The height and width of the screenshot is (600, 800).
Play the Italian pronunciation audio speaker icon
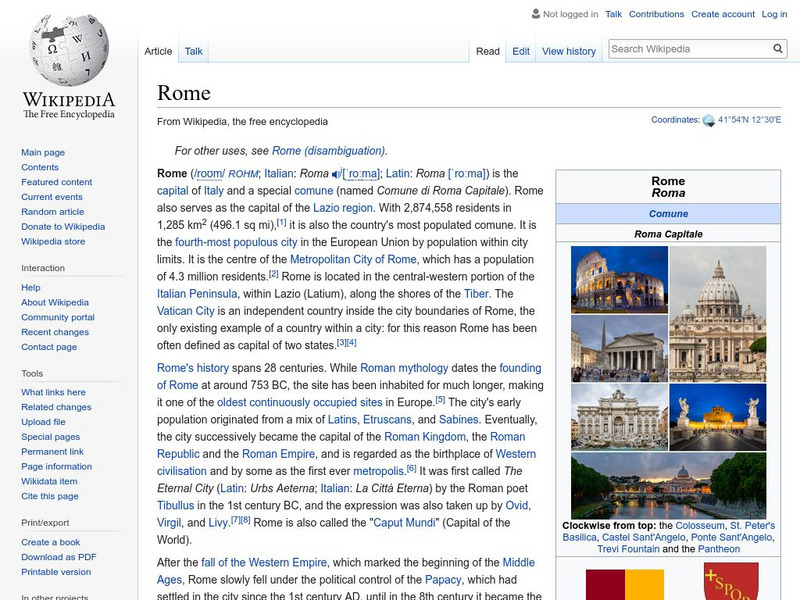tap(336, 174)
